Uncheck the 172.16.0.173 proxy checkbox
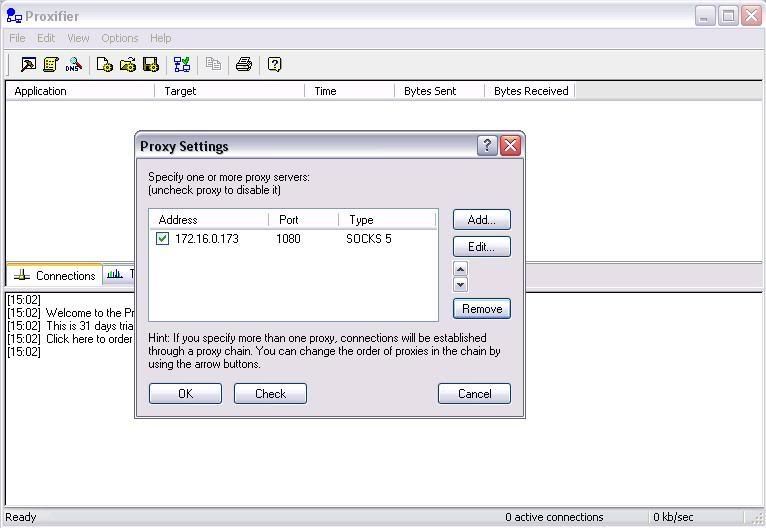 (x=162, y=238)
